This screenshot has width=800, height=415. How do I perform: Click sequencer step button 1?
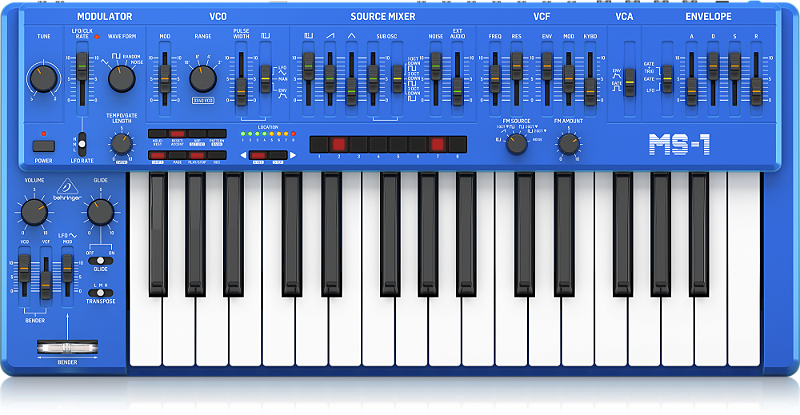tap(319, 144)
